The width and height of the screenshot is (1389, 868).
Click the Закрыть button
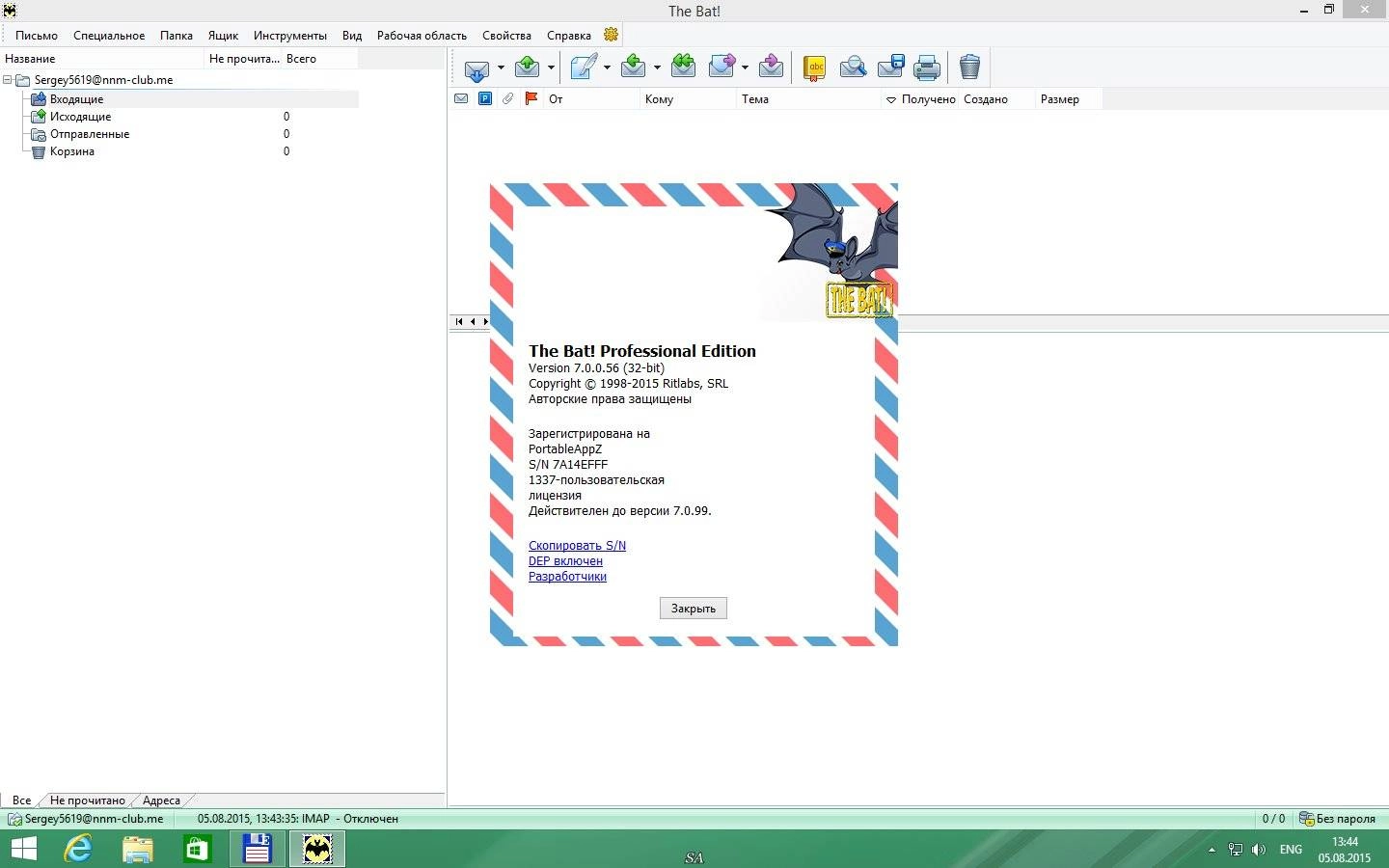(694, 609)
